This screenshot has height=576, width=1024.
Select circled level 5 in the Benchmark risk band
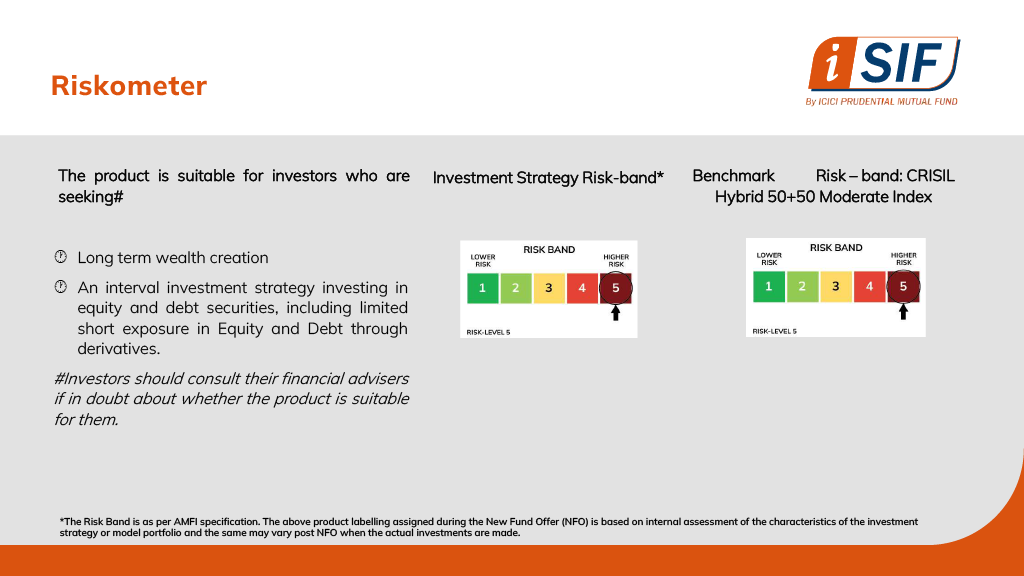(x=903, y=286)
